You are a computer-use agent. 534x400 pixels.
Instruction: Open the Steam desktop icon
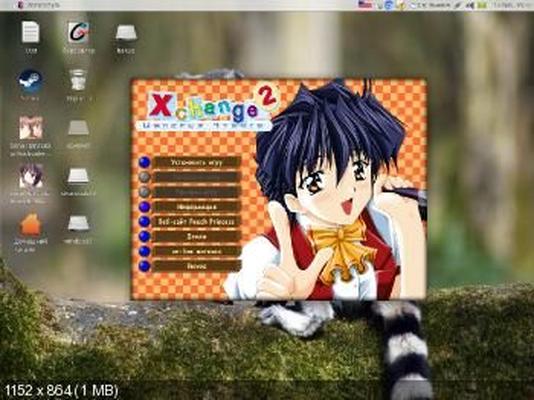(x=30, y=81)
